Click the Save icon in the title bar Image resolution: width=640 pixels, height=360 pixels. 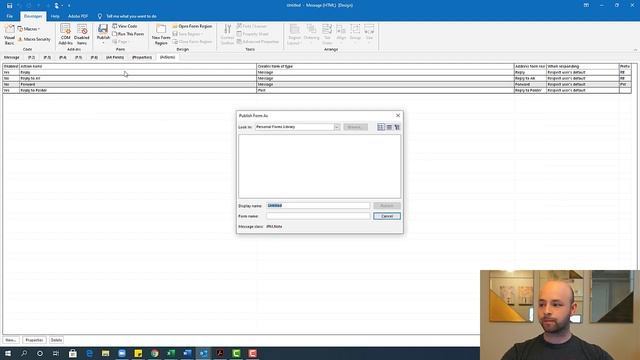[x=9, y=5]
